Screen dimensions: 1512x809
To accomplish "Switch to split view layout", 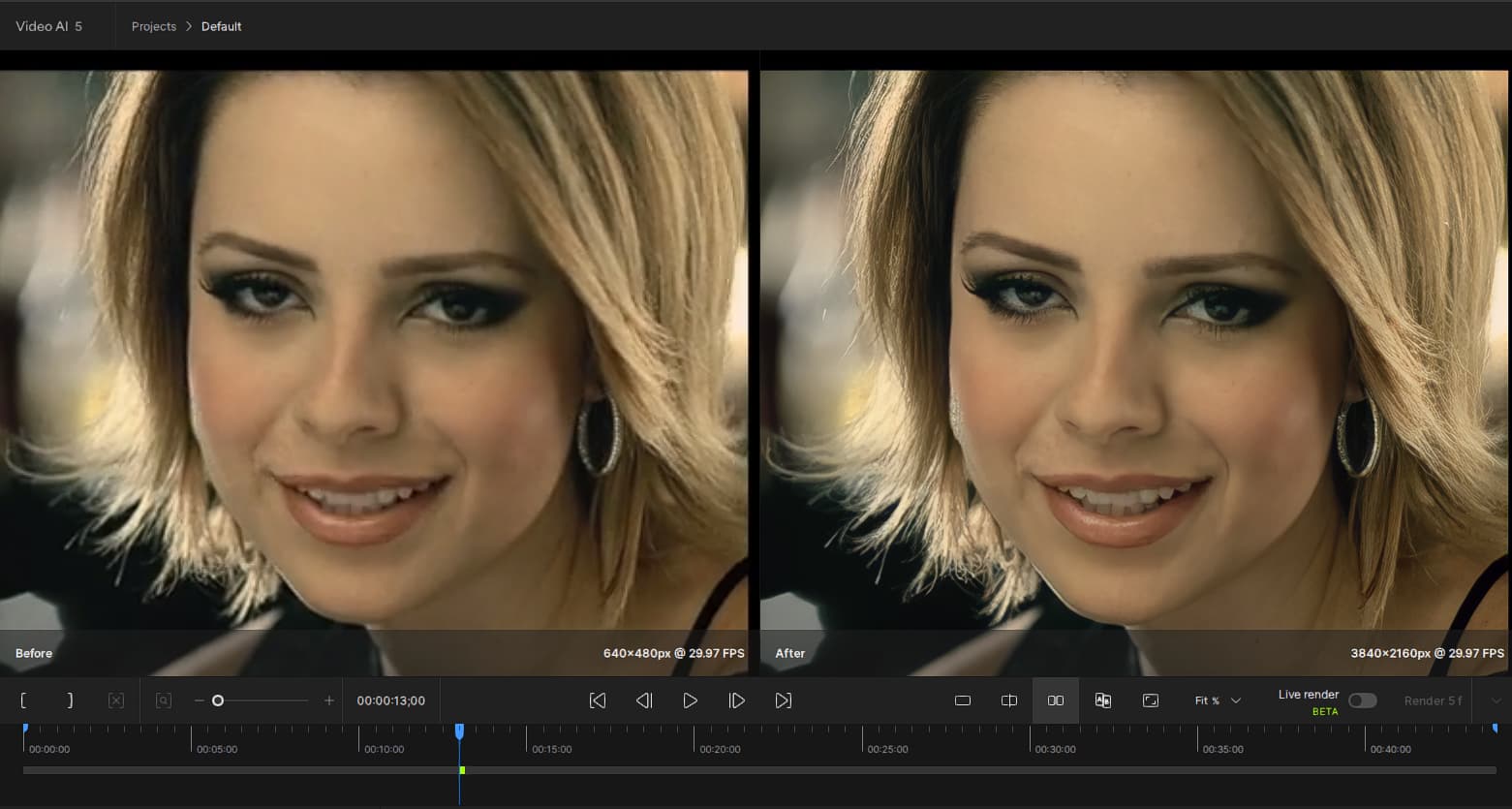I will coord(1009,700).
